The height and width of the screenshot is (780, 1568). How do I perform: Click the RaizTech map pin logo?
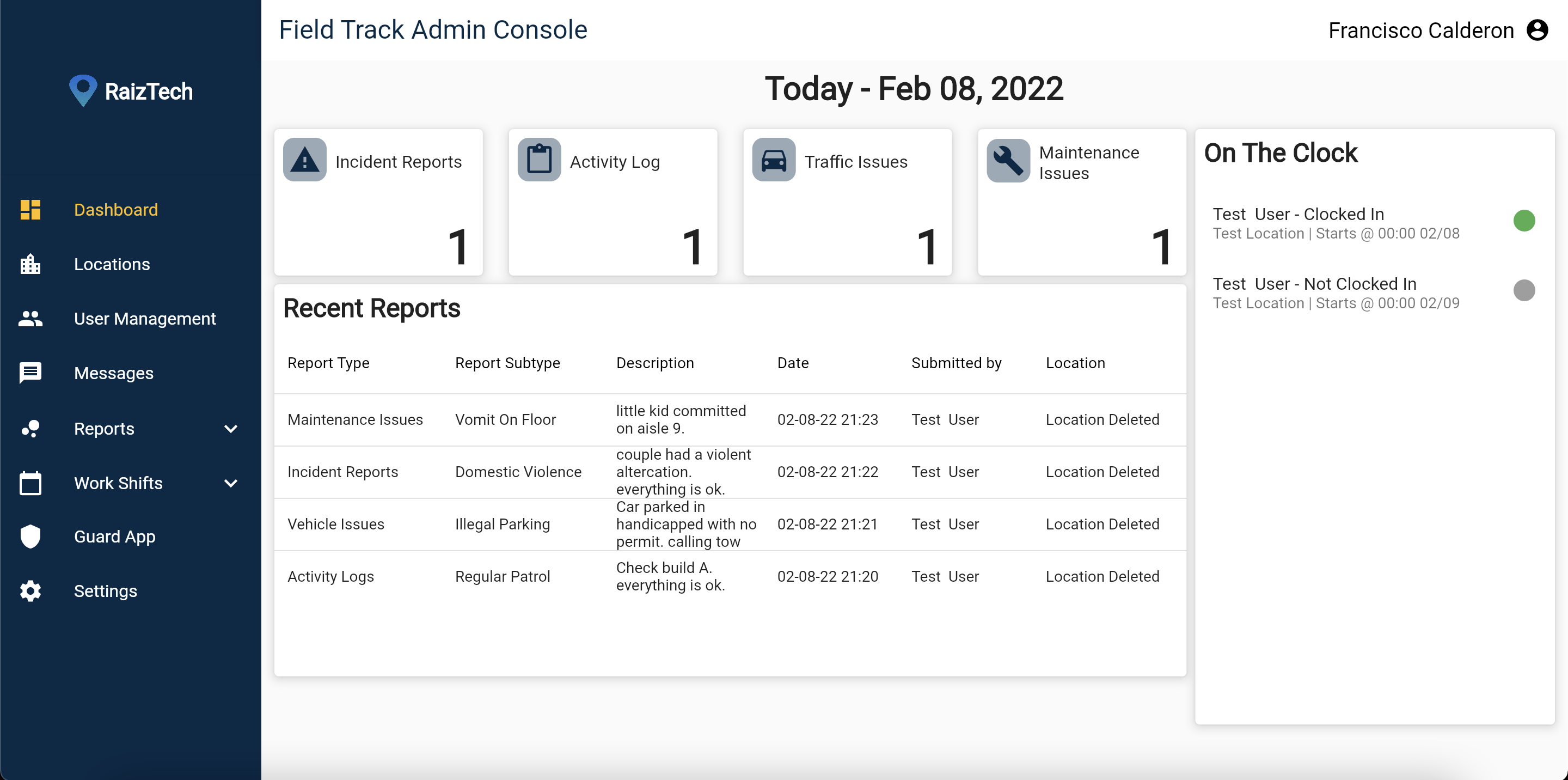[83, 90]
